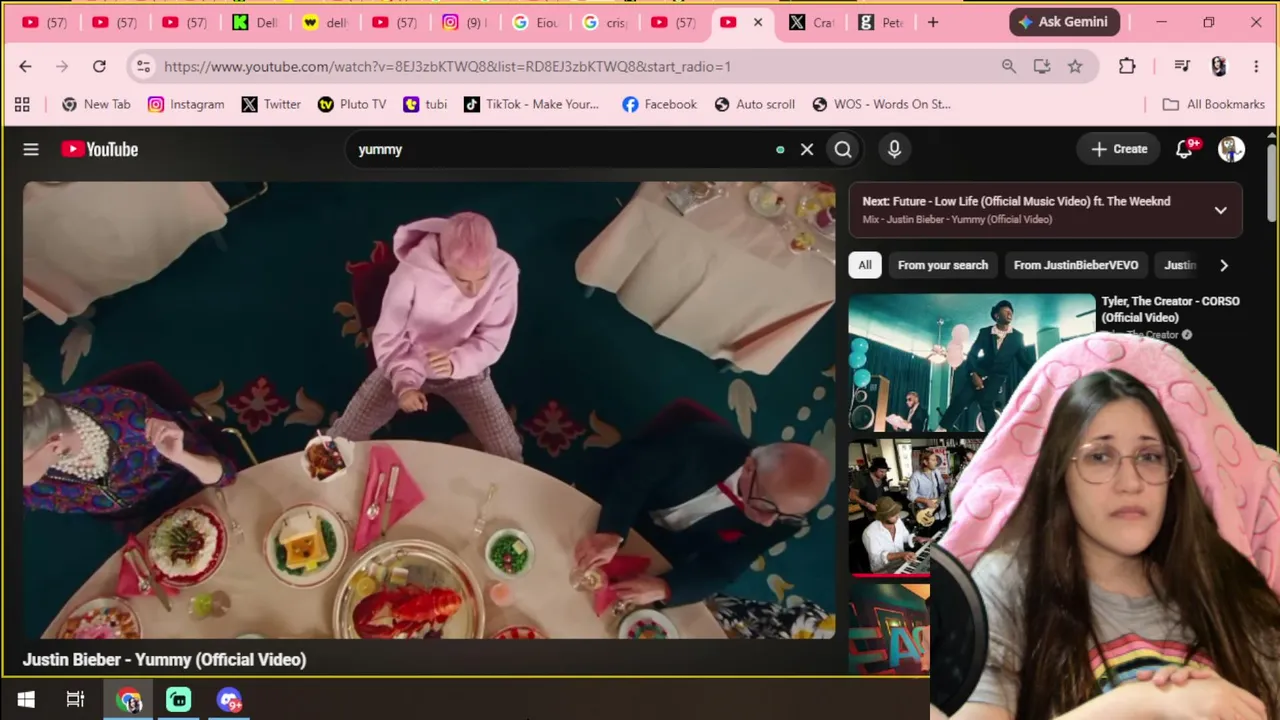Viewport: 1280px width, 720px height.
Task: Click the Tyler, The Creator CORSO thumbnail
Action: 971,362
